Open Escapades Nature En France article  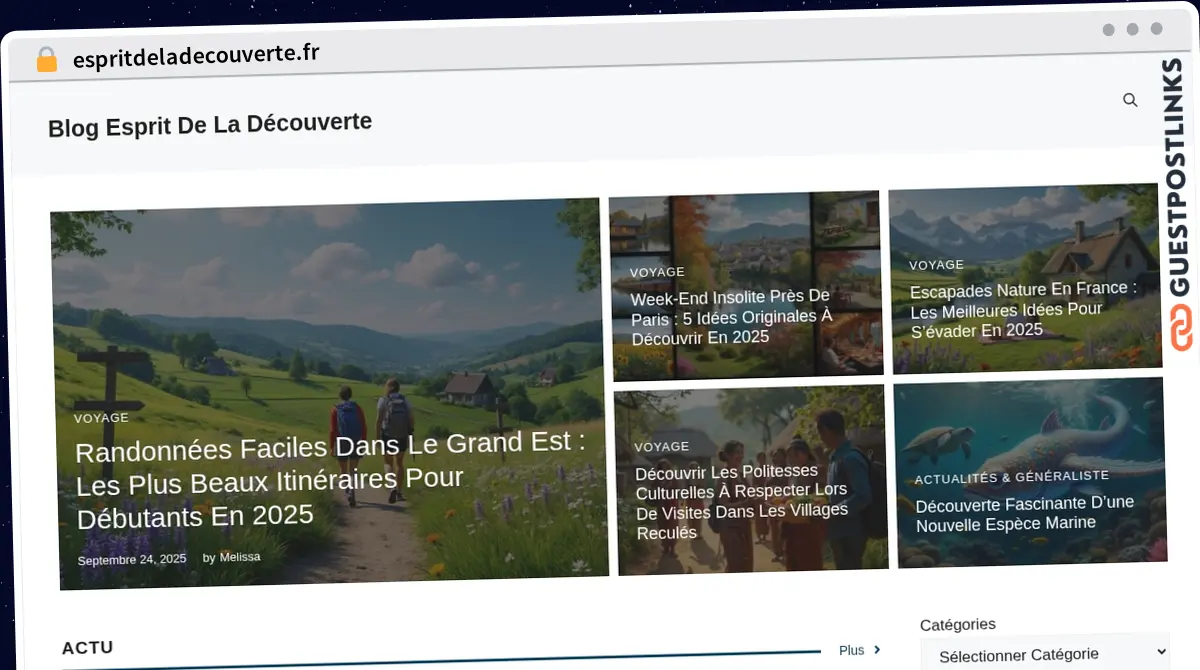[x=1022, y=309]
